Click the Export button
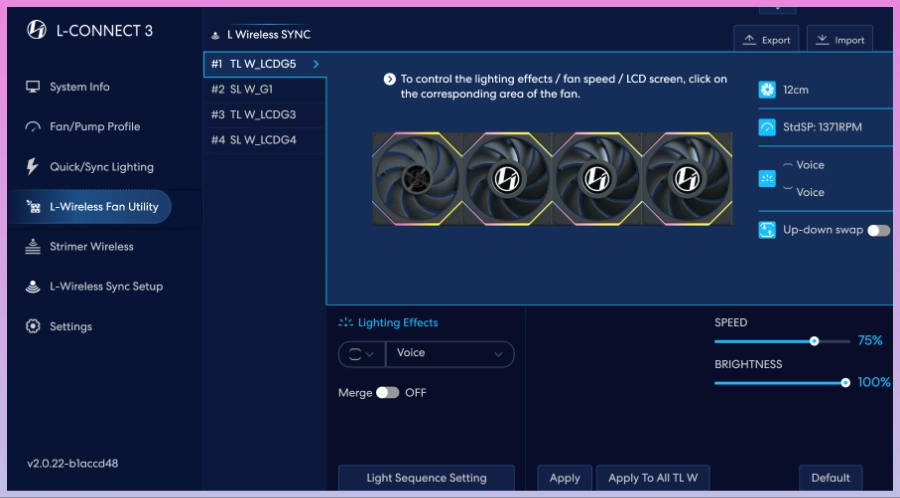Viewport: 900px width, 498px height. (x=766, y=40)
